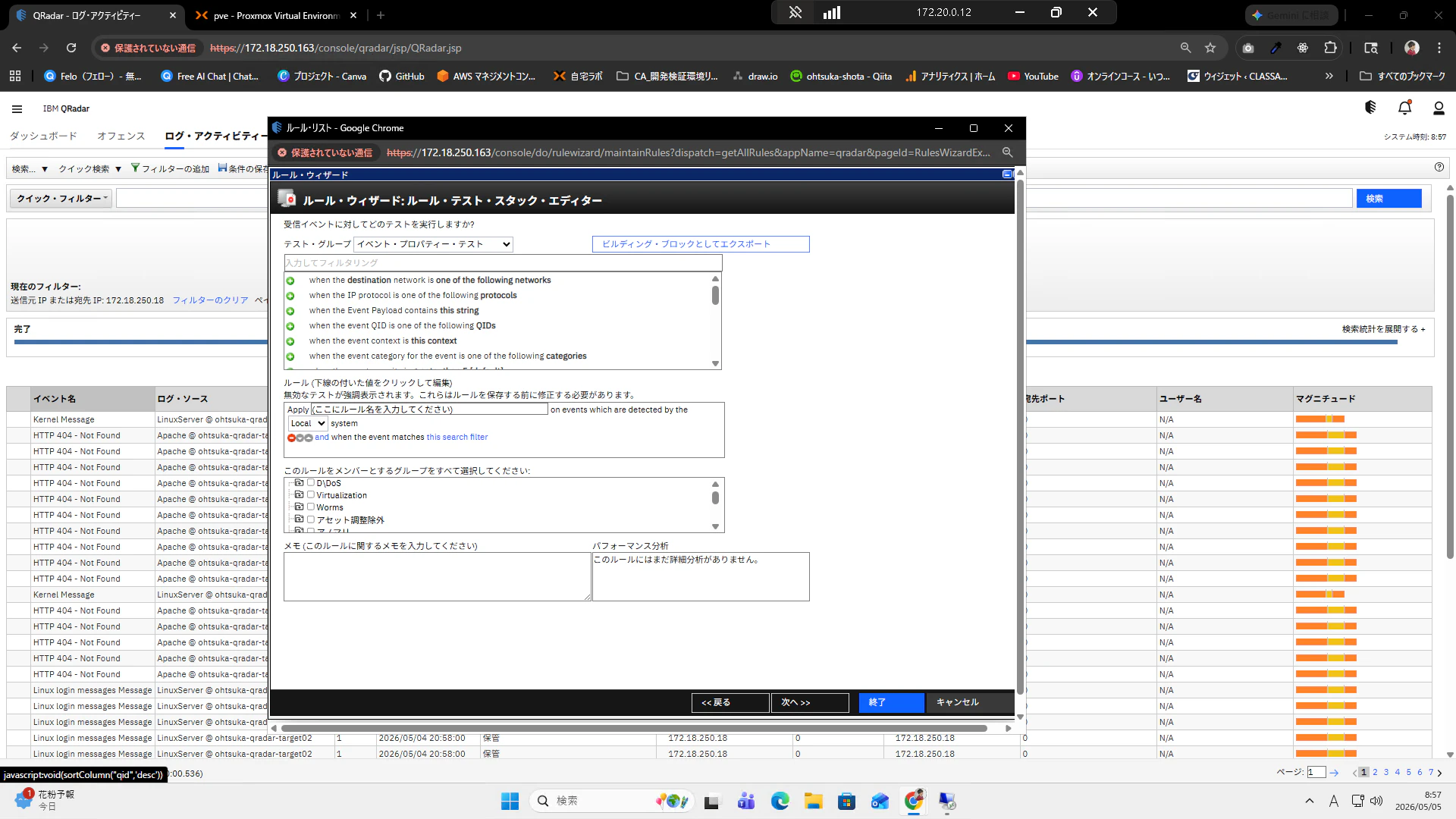Open QRadar notifications bell
Image resolution: width=1456 pixels, height=819 pixels.
click(x=1404, y=108)
